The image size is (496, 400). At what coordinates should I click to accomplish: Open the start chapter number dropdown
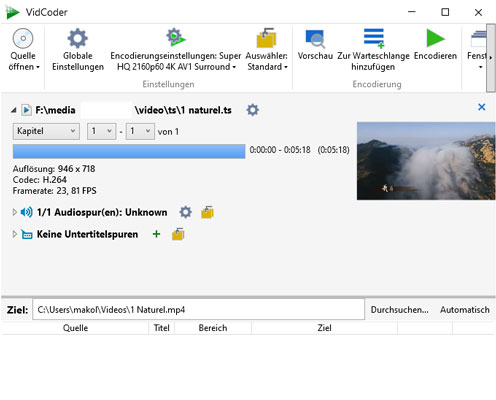click(x=101, y=131)
